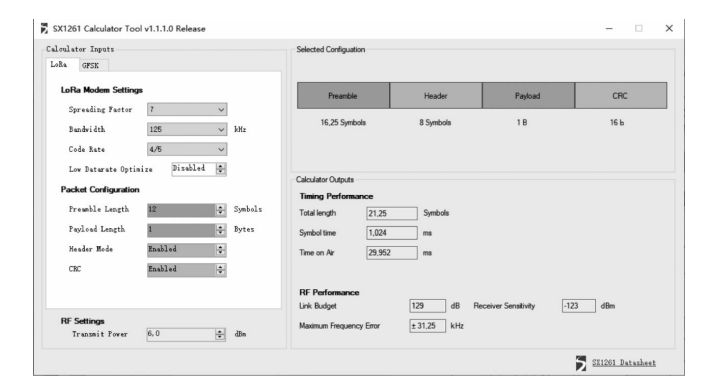Select the Preamble block in packet diagram
Screen dimensions: 722x382
[x=343, y=96]
